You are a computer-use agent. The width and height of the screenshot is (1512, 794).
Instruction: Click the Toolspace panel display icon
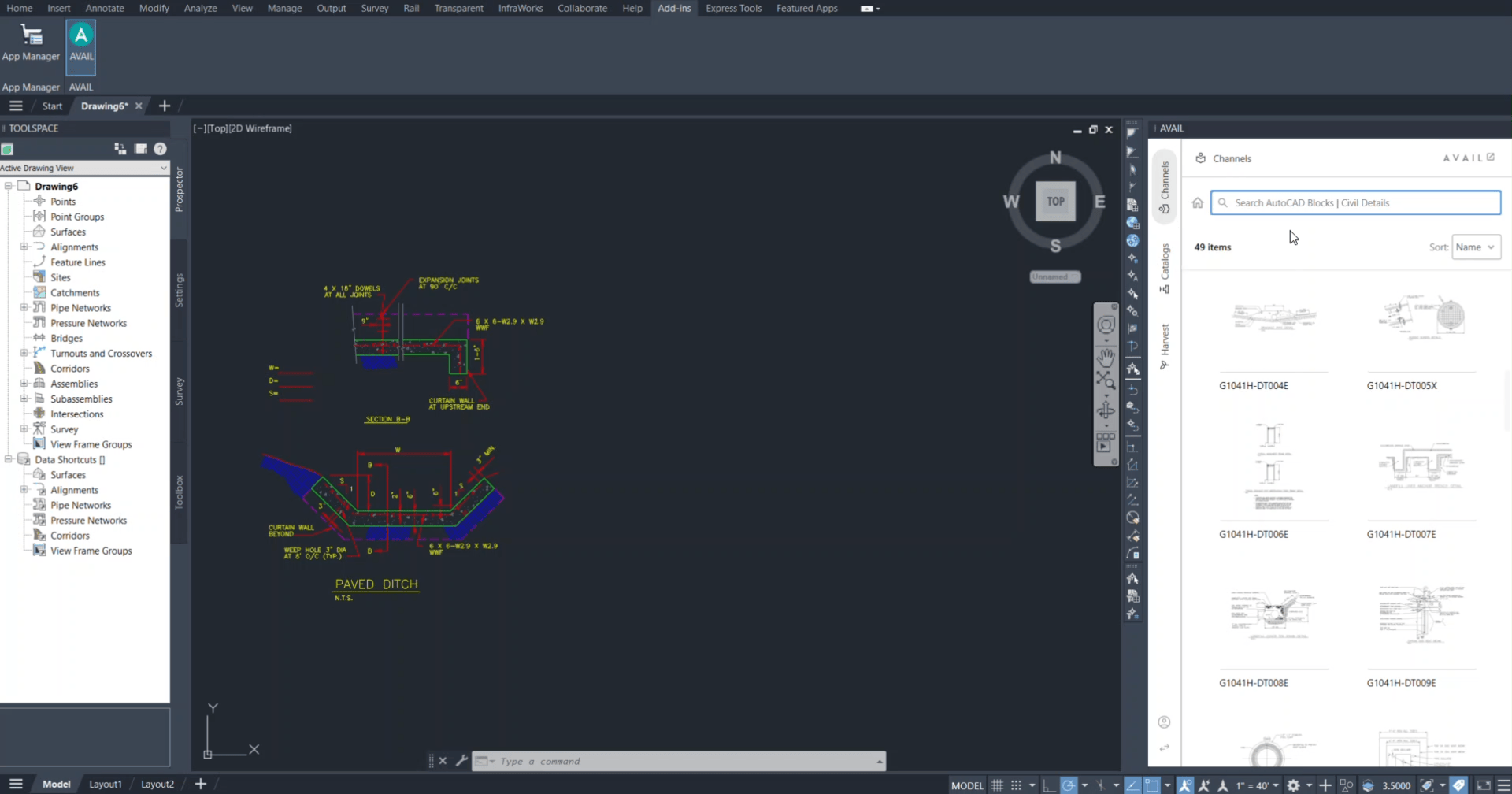coord(140,149)
